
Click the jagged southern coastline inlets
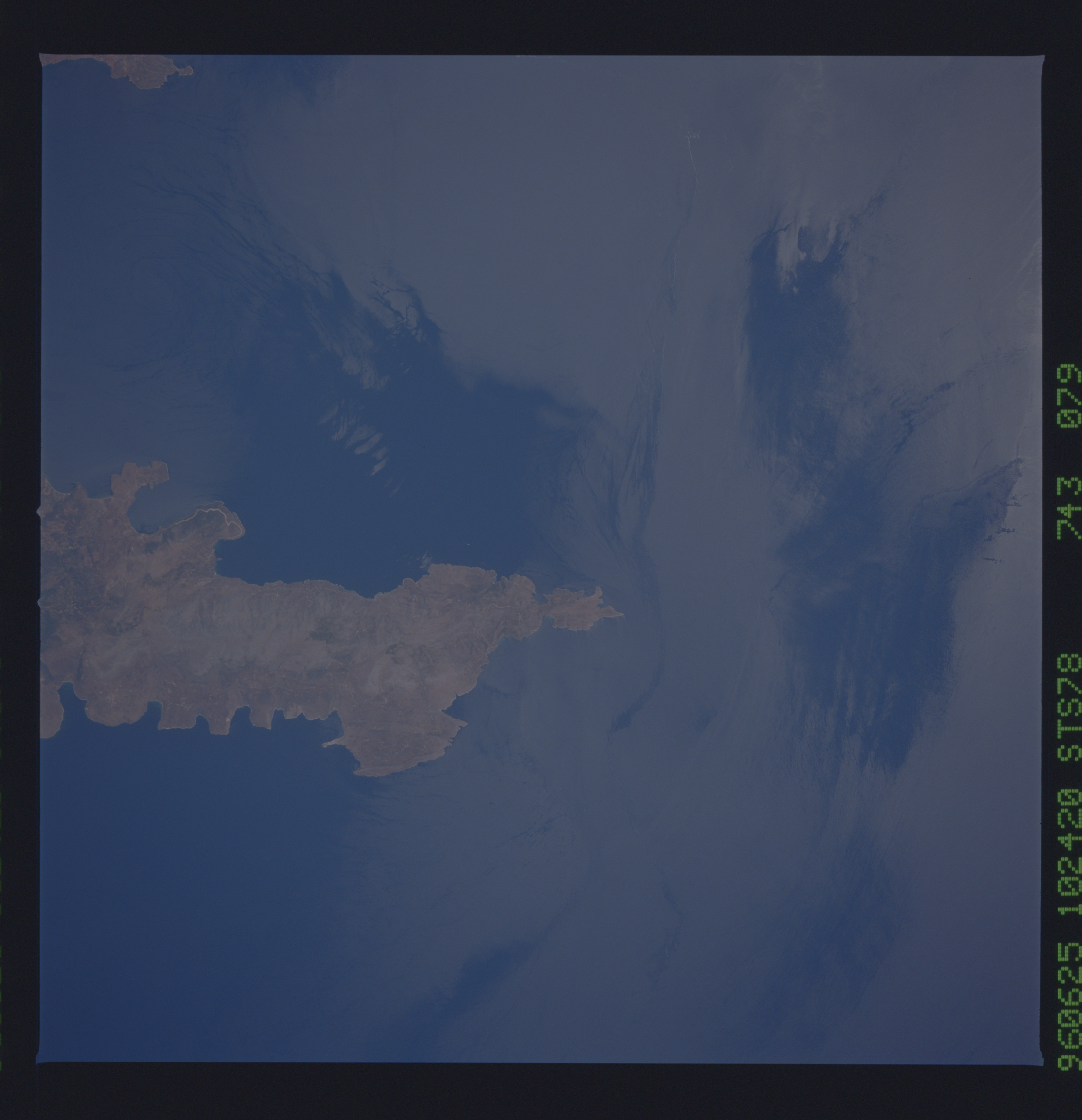pos(229,721)
